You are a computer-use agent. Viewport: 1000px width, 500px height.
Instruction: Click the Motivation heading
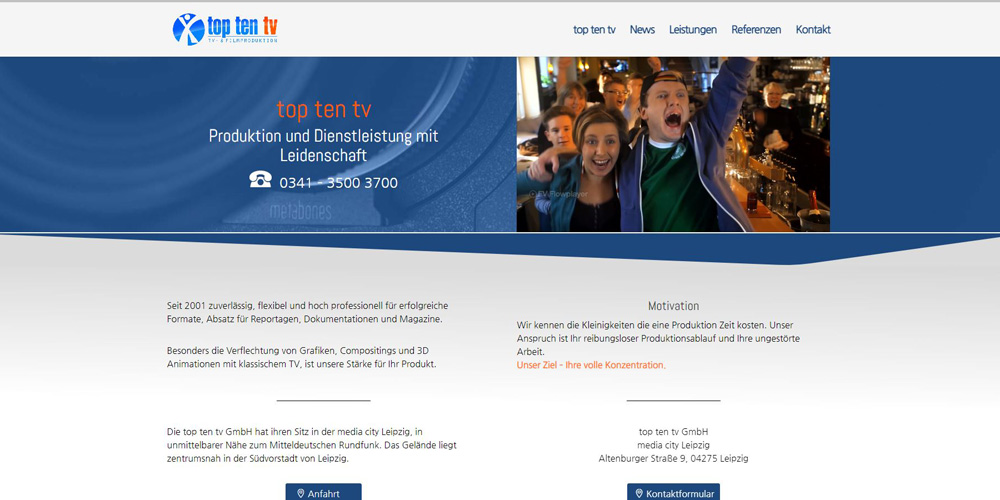click(673, 305)
